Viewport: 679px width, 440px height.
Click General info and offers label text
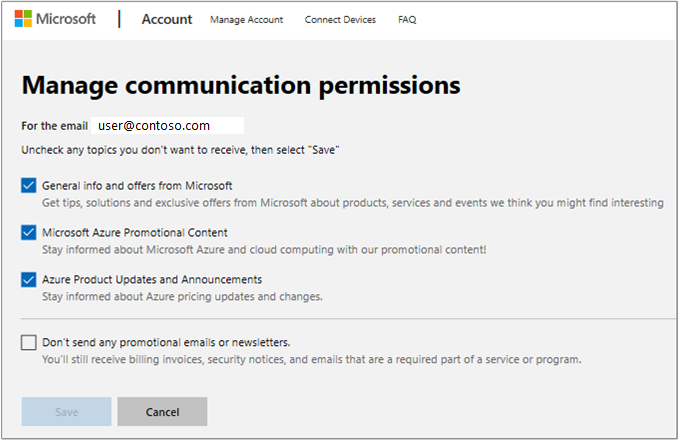[x=137, y=186]
